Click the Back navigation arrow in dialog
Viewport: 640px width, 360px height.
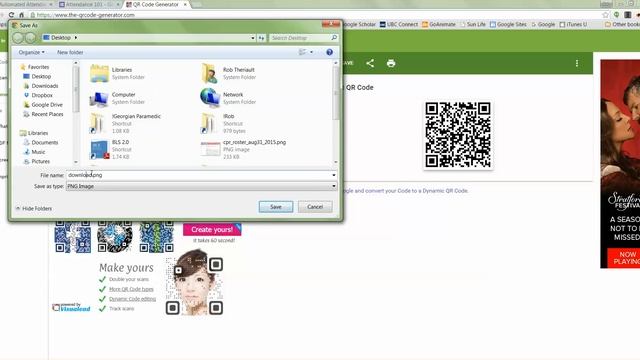[18, 38]
